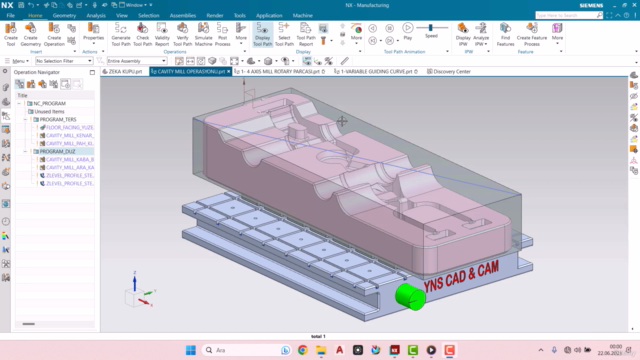
Task: Collapse the PROGRAM_DUZ group
Action: pos(25,151)
